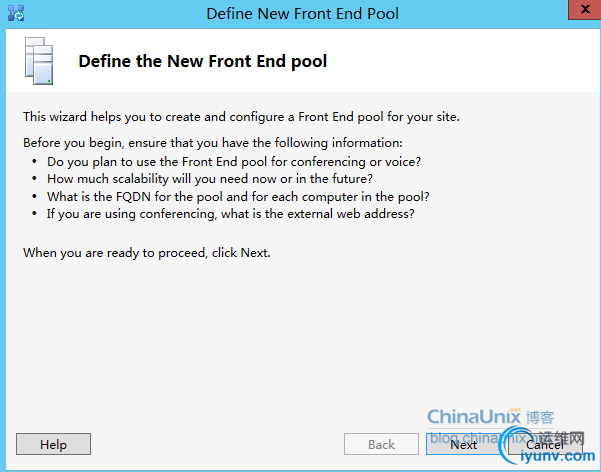This screenshot has height=472, width=601.
Task: Select the scalability question bullet item
Action: coord(210,179)
